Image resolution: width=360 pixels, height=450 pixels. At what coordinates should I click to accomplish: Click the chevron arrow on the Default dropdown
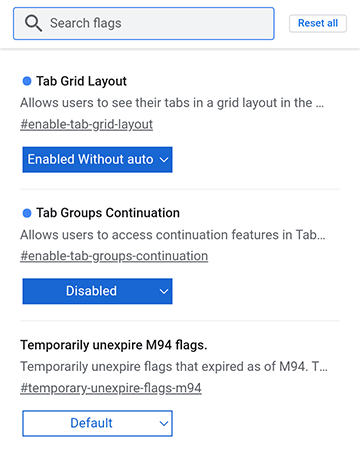click(x=164, y=424)
